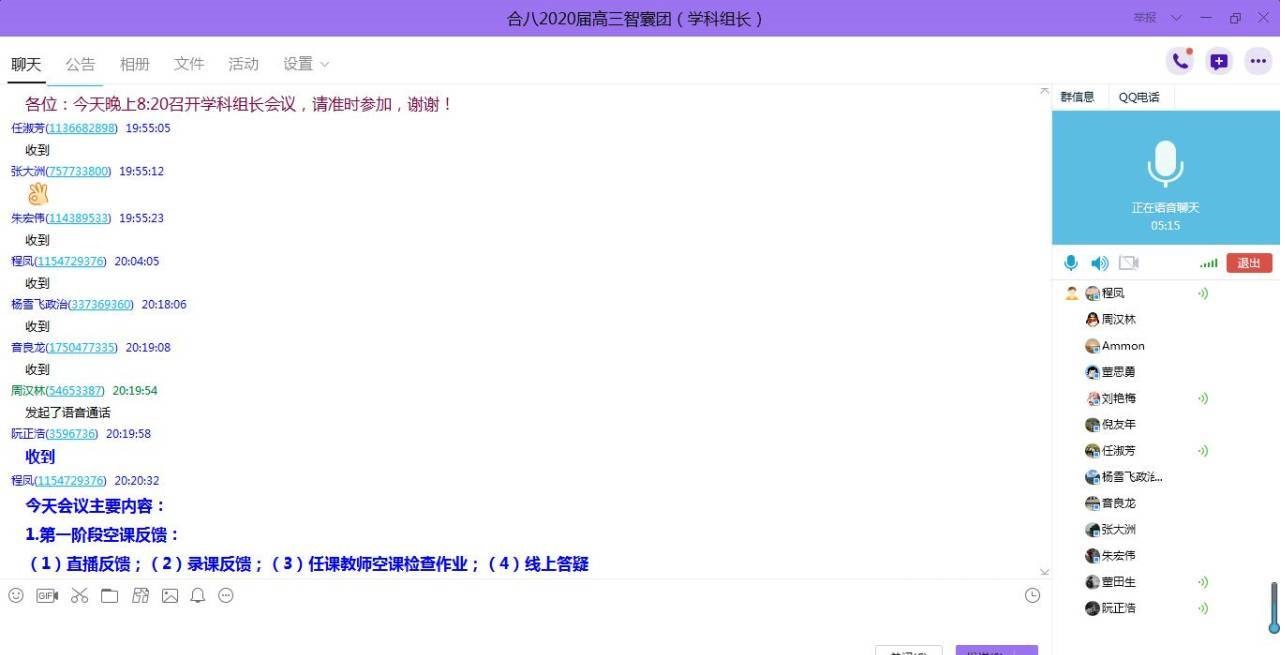
Task: Open more tools via the circled-dots toolbar icon
Action: coord(226,596)
